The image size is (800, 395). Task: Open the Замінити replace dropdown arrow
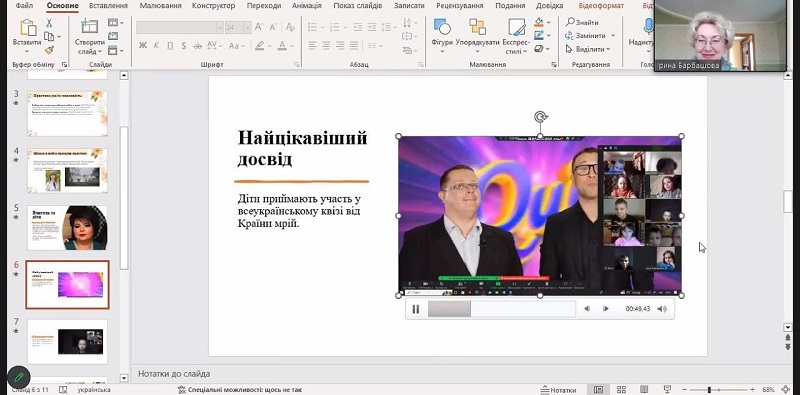(x=613, y=36)
